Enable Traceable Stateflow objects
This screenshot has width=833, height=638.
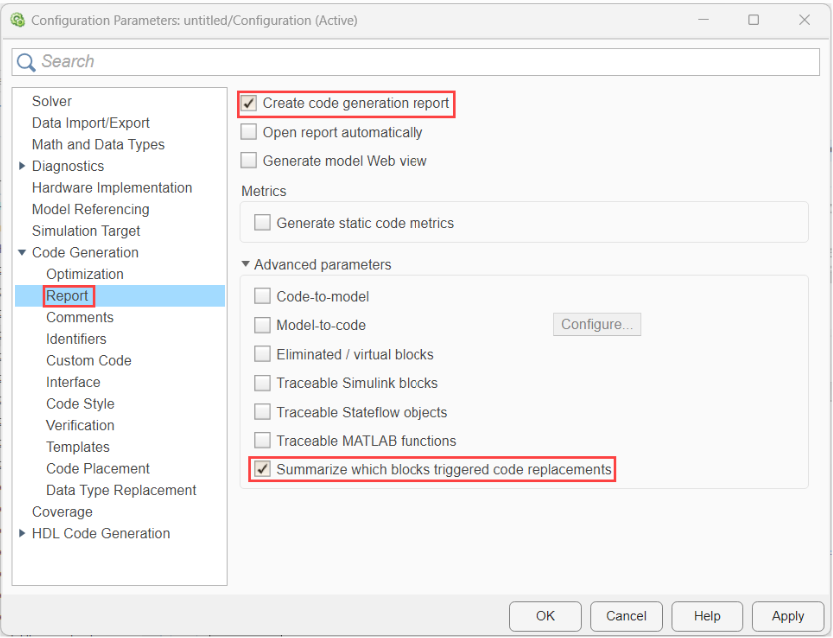click(262, 411)
